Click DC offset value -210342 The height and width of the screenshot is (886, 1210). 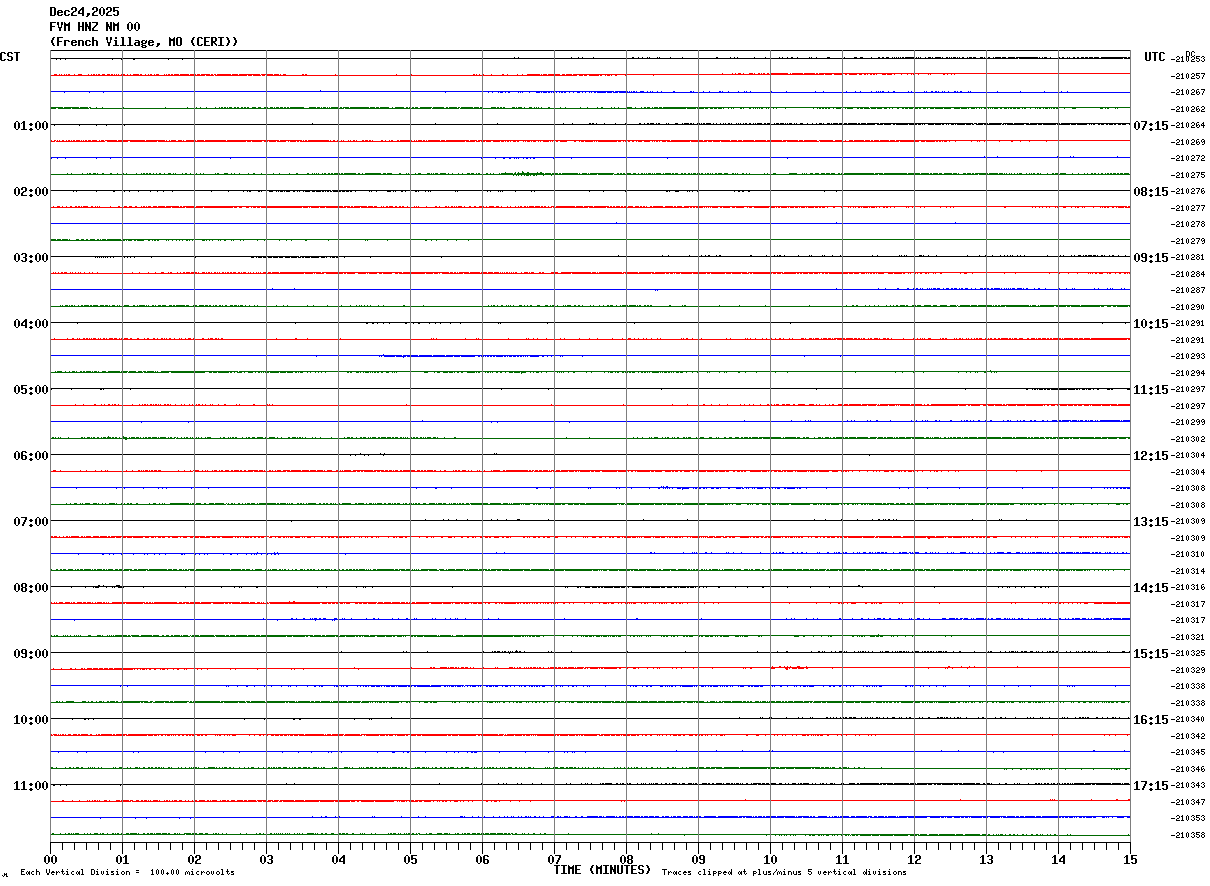[1188, 736]
